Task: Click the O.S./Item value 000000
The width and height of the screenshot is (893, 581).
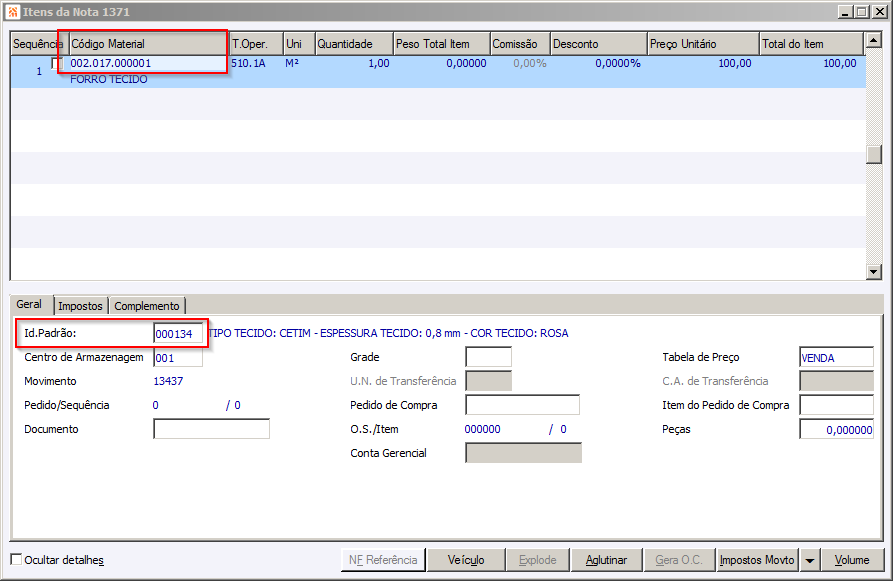Action: 482,429
